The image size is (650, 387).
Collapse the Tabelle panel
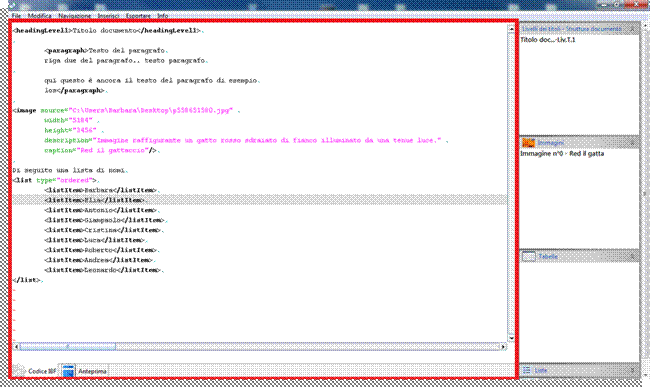pos(633,256)
